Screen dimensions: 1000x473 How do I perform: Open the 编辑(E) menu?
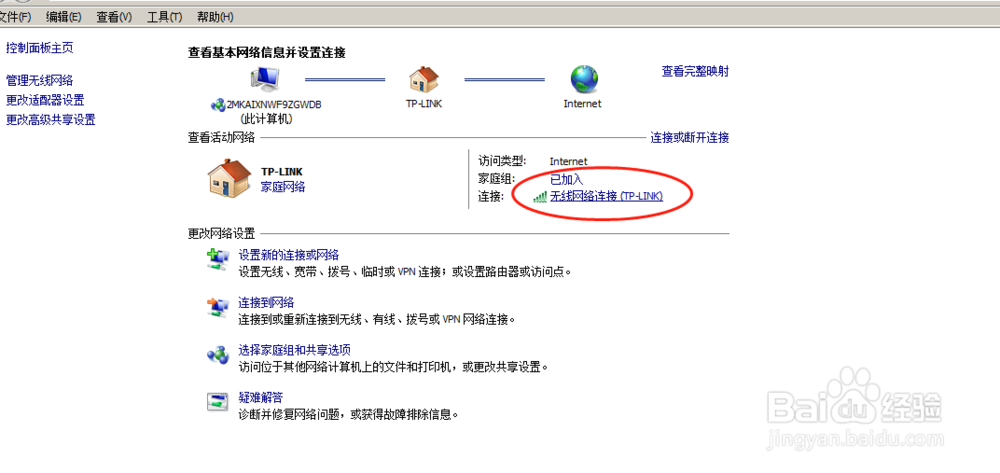pyautogui.click(x=63, y=17)
